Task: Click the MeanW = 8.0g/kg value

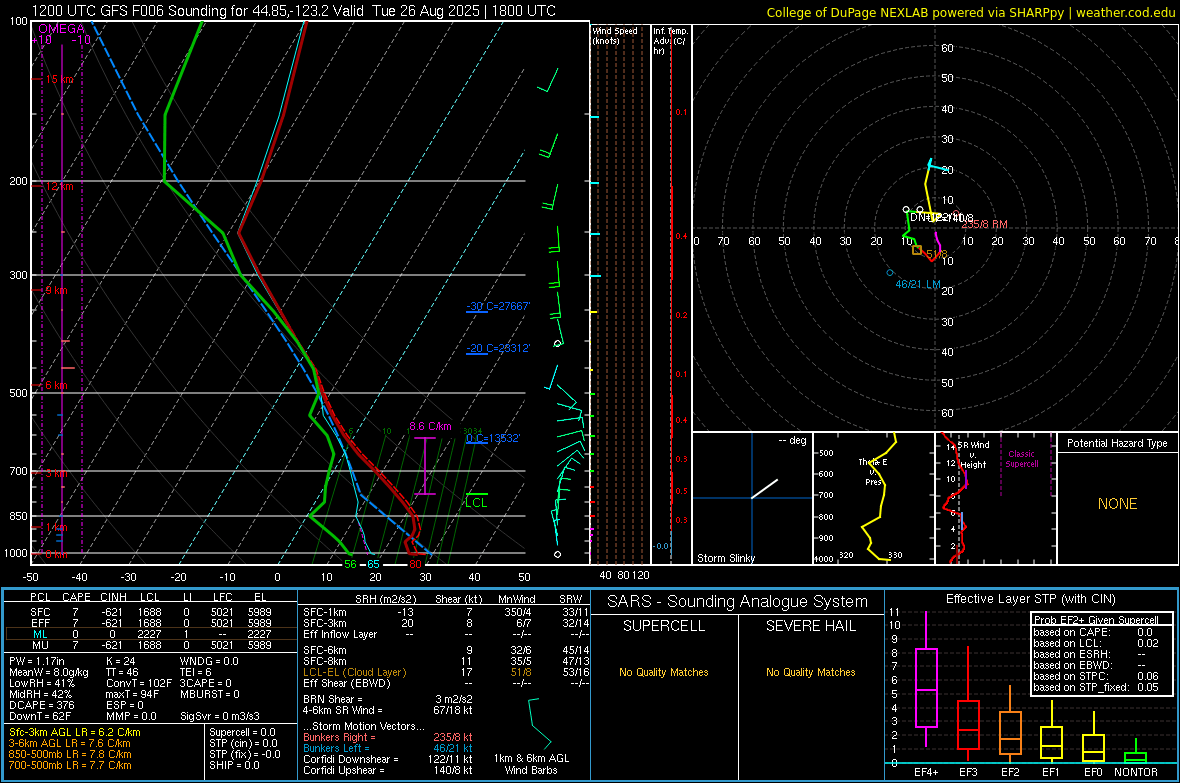Action: pyautogui.click(x=49, y=672)
